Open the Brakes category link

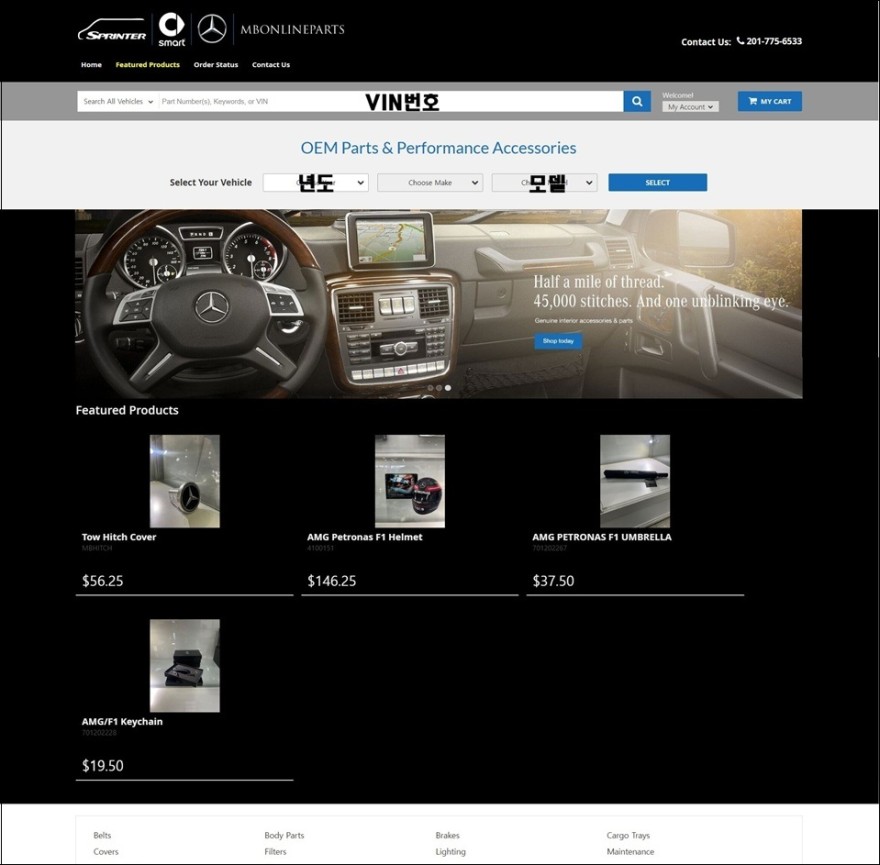447,835
